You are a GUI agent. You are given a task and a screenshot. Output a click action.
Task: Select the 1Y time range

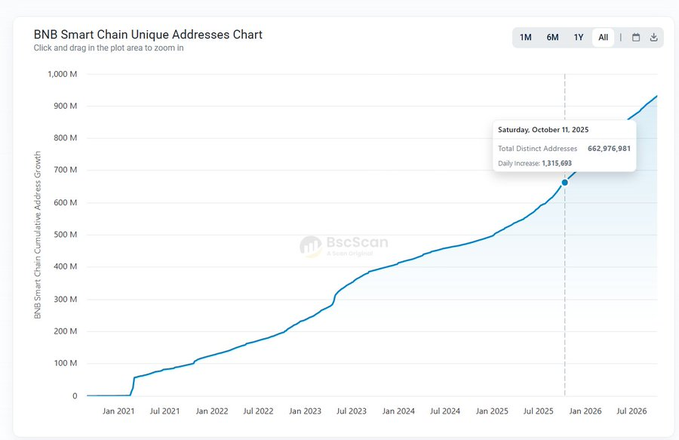[x=579, y=37]
